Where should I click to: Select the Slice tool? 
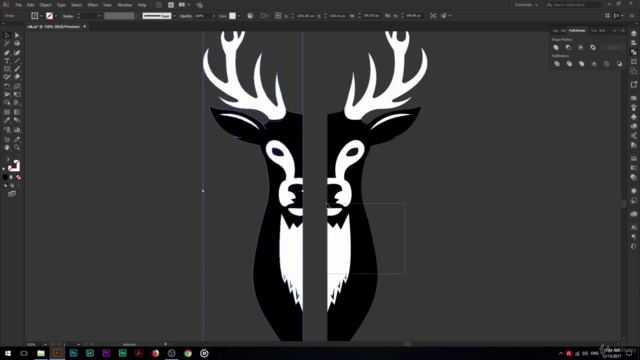coord(17,139)
